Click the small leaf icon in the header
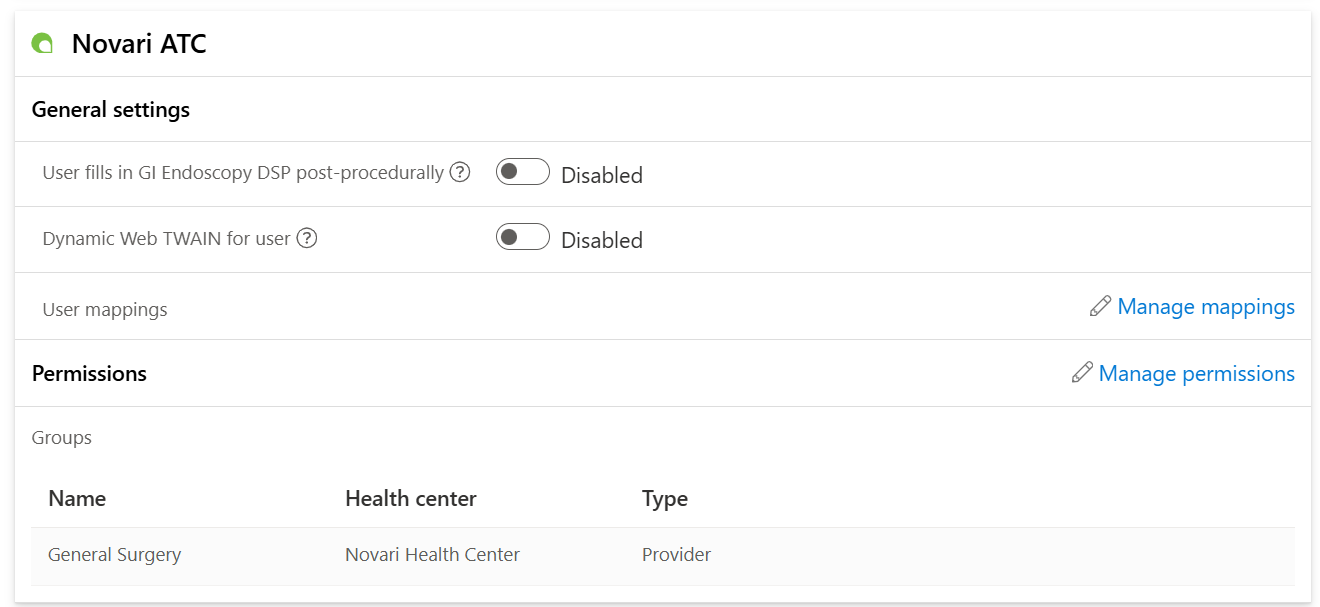 [41, 42]
